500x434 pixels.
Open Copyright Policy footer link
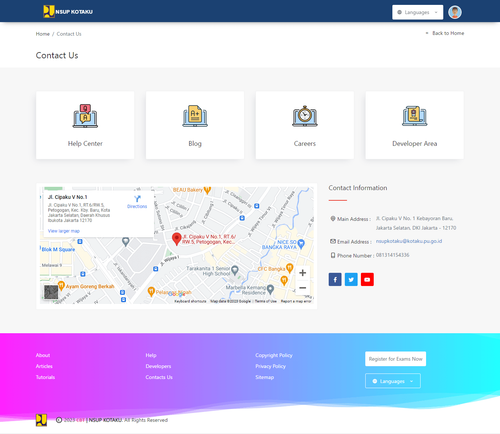[274, 355]
